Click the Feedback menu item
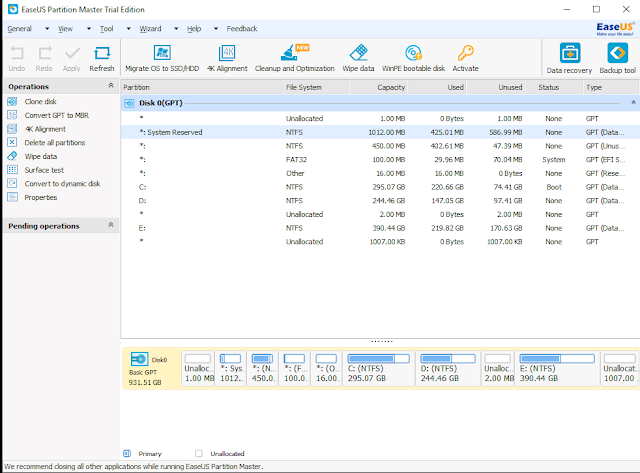640x473 pixels. [x=242, y=29]
